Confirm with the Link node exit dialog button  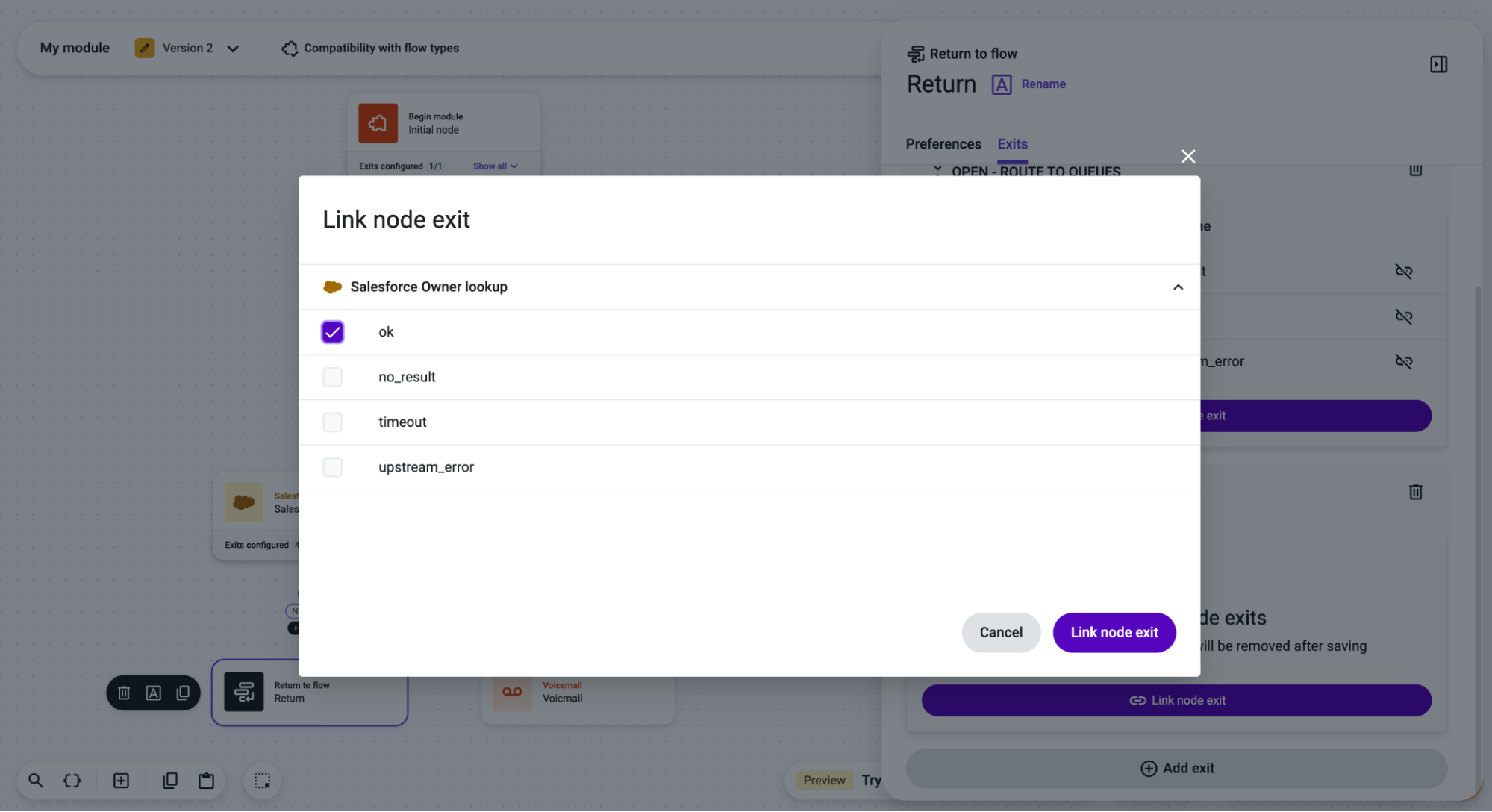tap(1114, 633)
